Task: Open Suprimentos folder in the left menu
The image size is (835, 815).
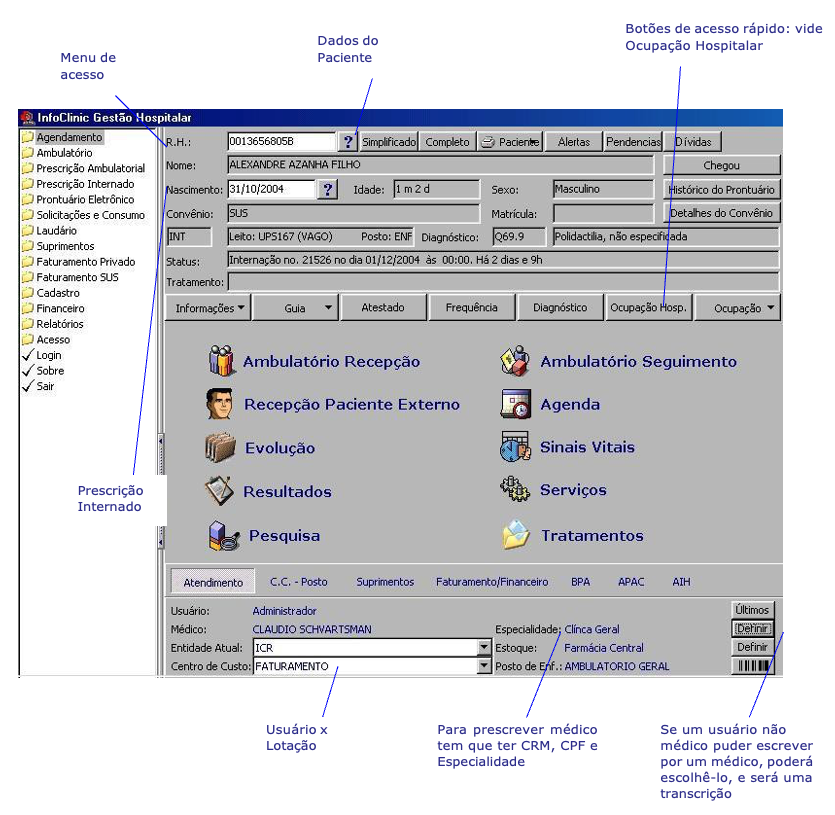Action: [59, 246]
